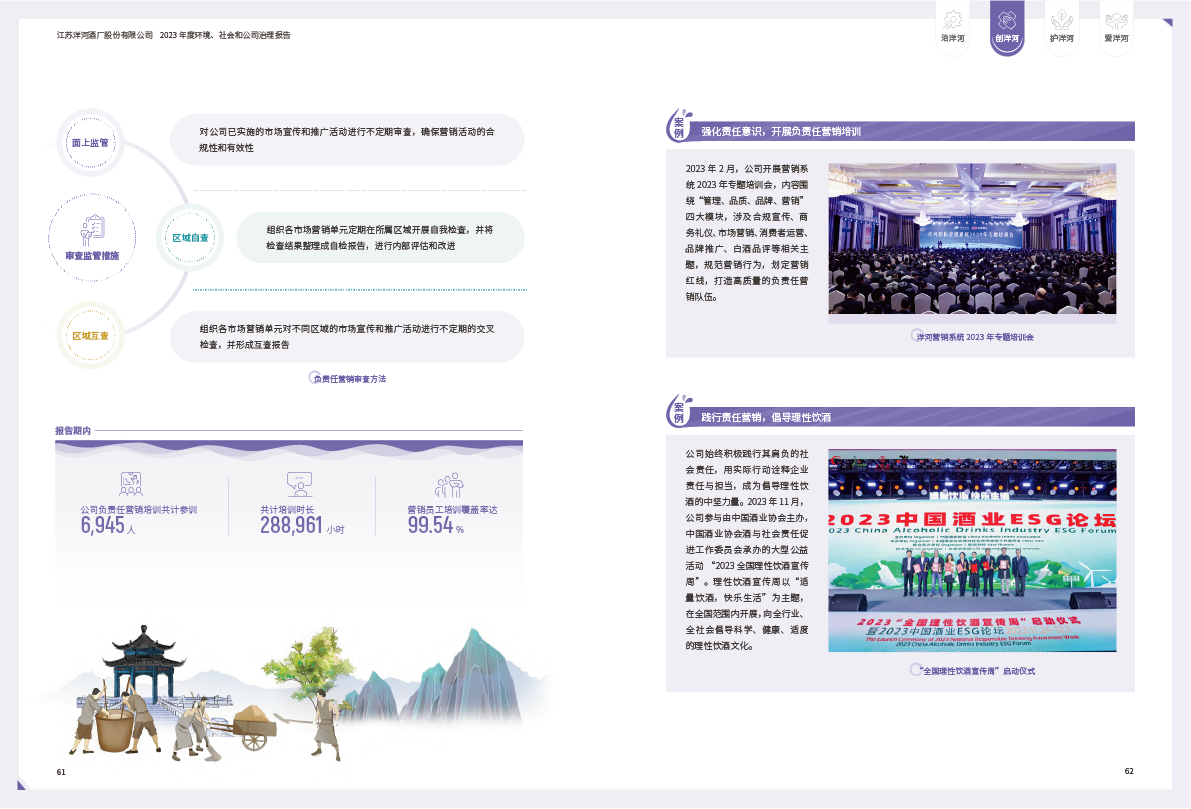
Task: Click the training participants icon above 6,945
Action: [x=131, y=485]
